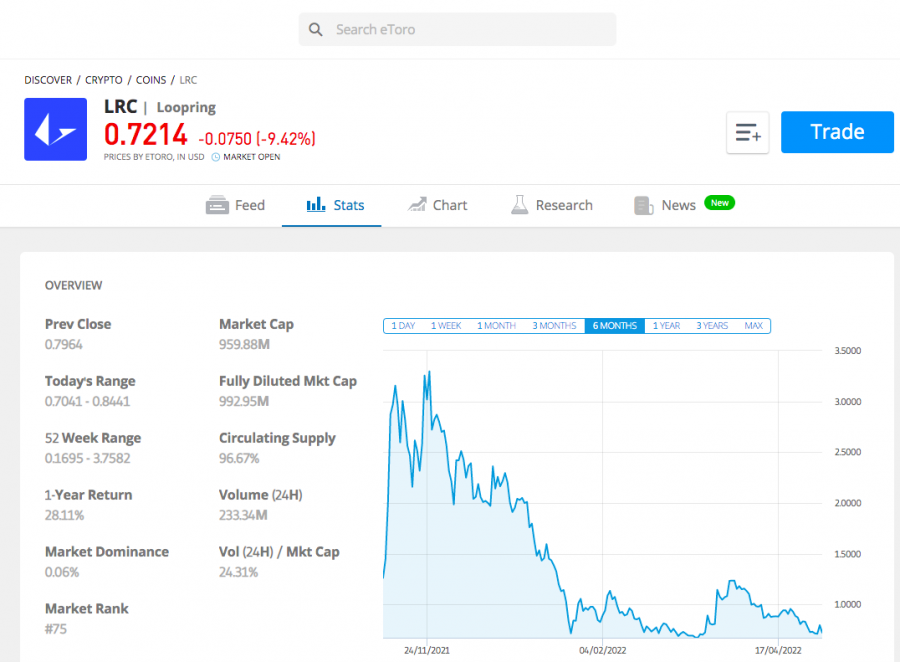Open the Research tab
Screen dimensions: 900x662
pos(552,205)
